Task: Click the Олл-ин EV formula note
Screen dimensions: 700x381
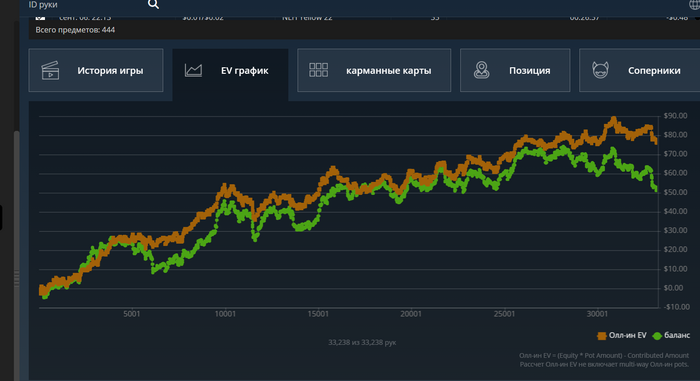Action: pyautogui.click(x=604, y=356)
